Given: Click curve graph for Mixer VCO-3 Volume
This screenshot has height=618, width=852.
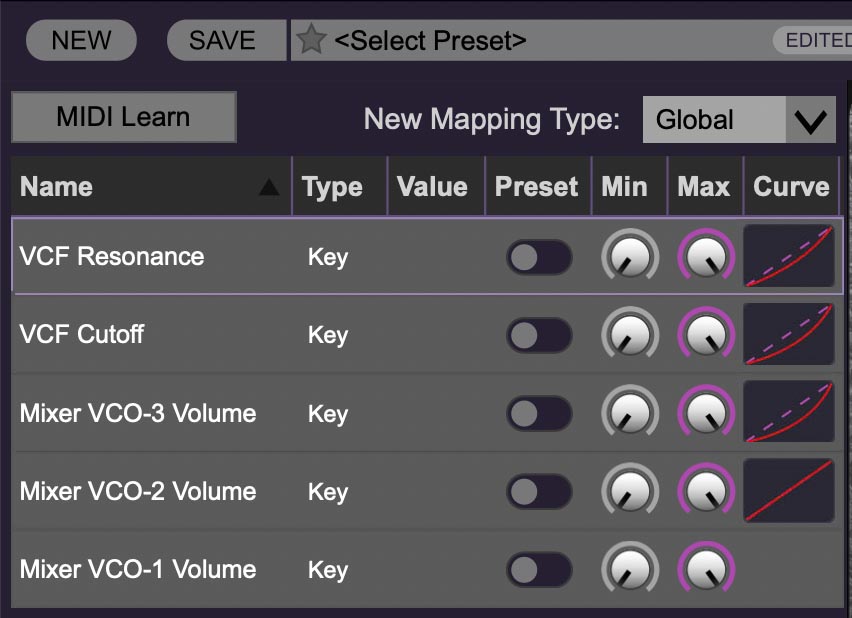Looking at the screenshot, I should [789, 413].
